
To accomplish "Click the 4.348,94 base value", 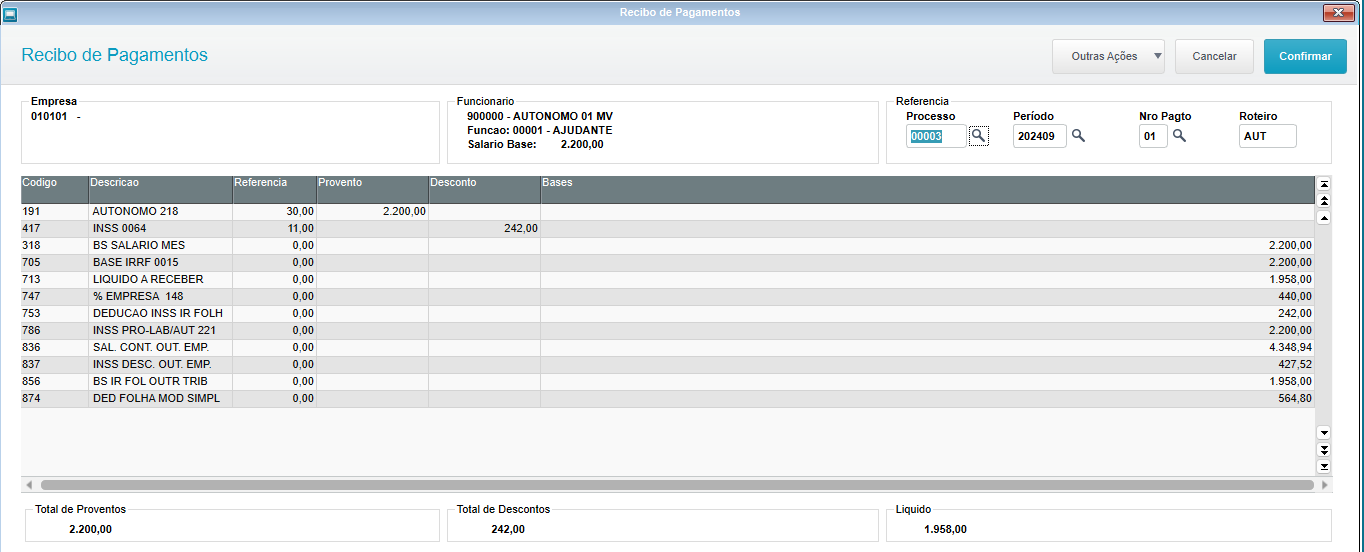I will [1289, 348].
